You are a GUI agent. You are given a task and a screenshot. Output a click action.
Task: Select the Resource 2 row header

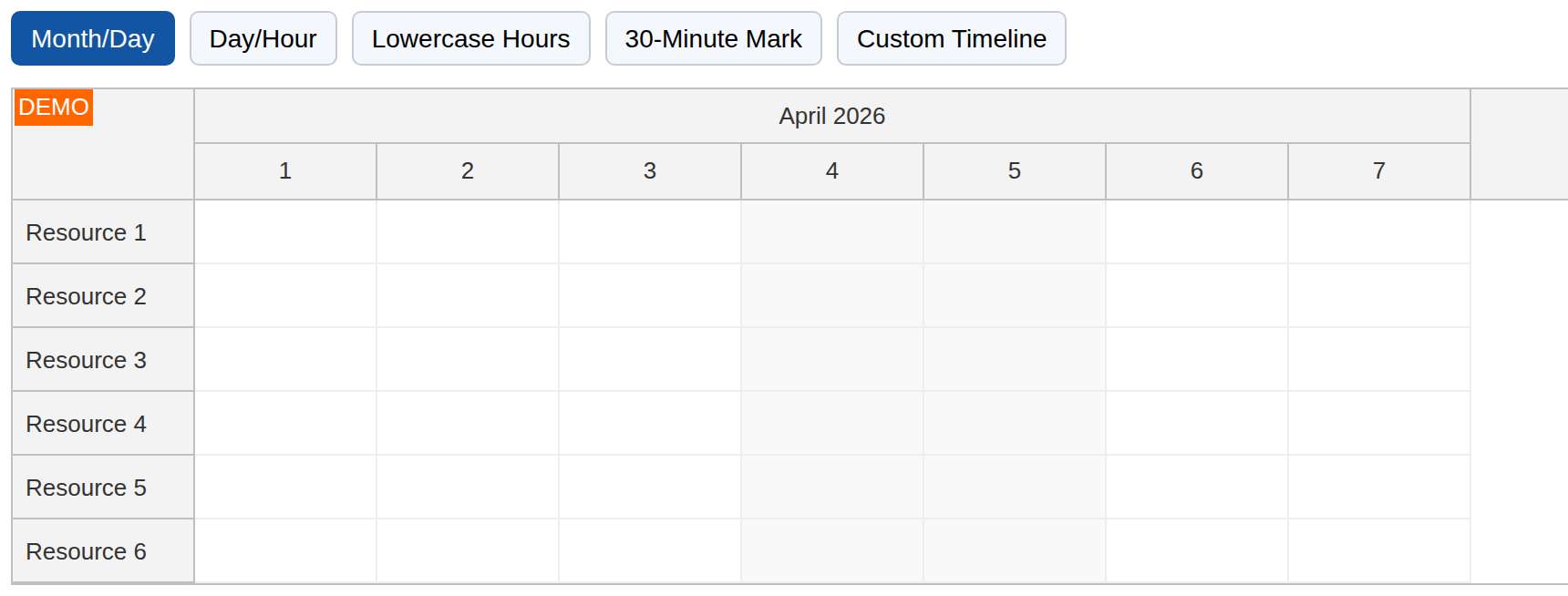coord(87,296)
